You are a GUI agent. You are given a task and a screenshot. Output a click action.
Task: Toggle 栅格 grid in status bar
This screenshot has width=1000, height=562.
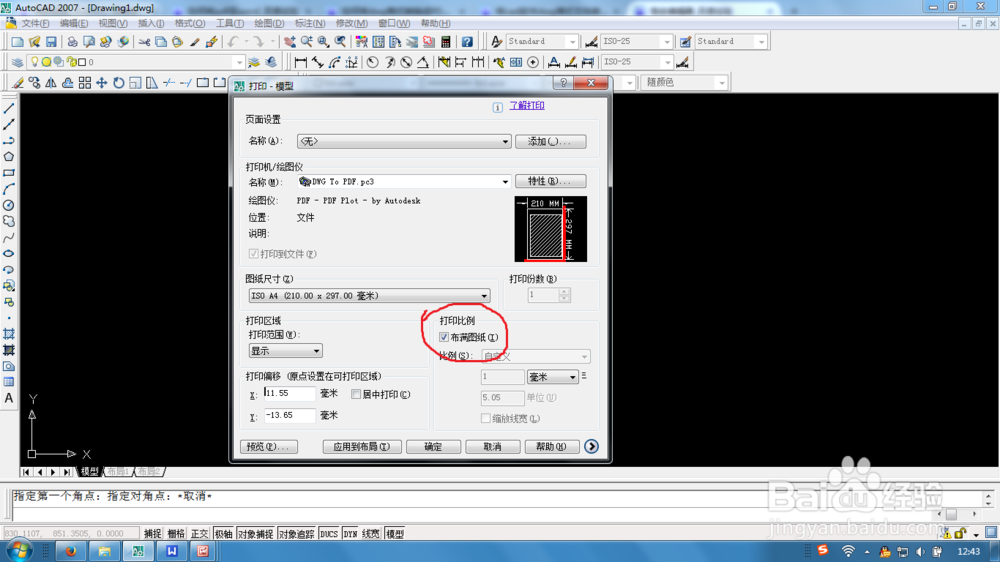[x=176, y=534]
